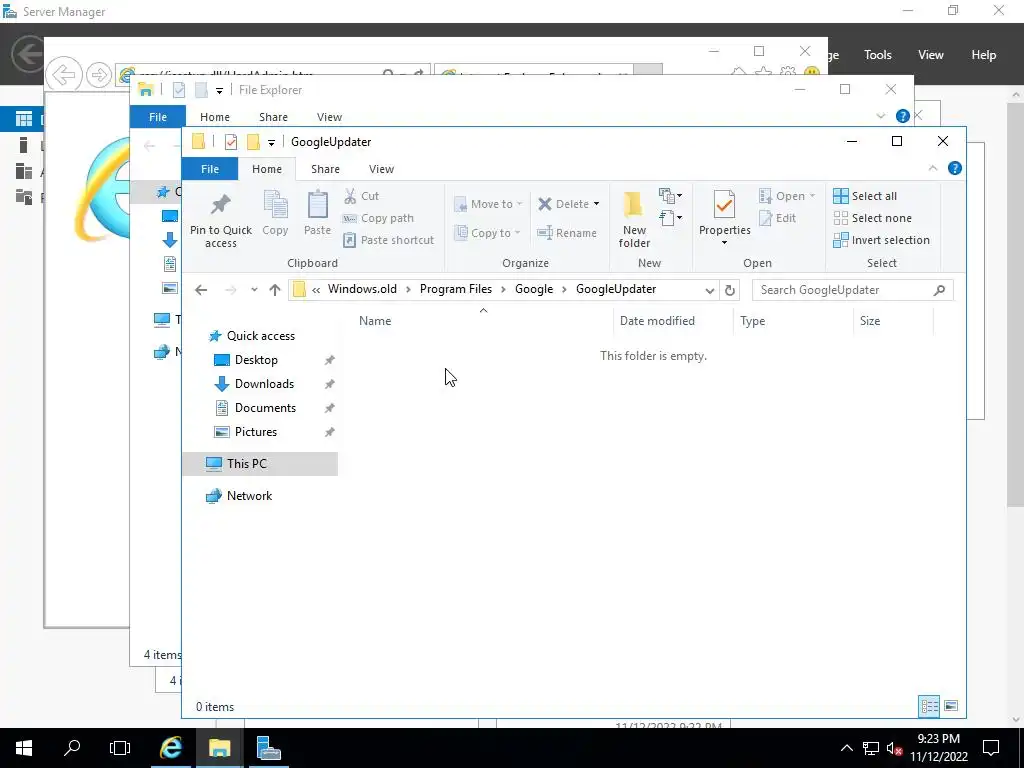
Task: Click the Copy icon in the Clipboard group
Action: point(275,213)
